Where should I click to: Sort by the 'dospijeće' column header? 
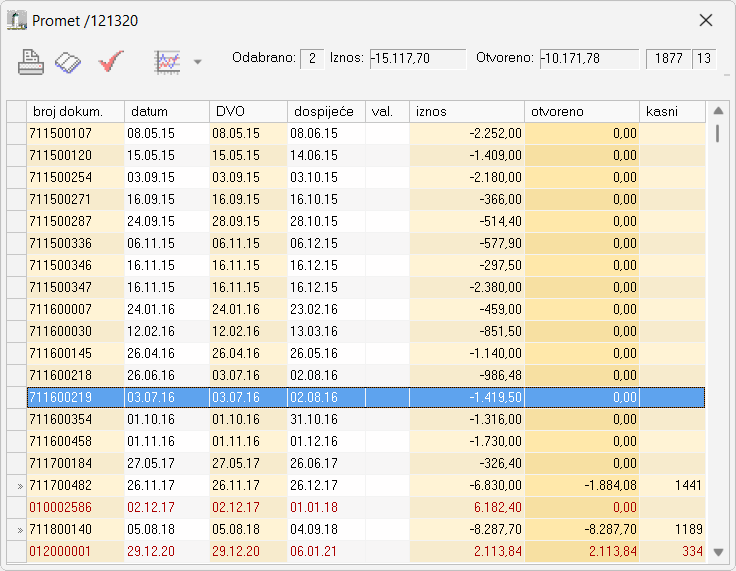[325, 111]
